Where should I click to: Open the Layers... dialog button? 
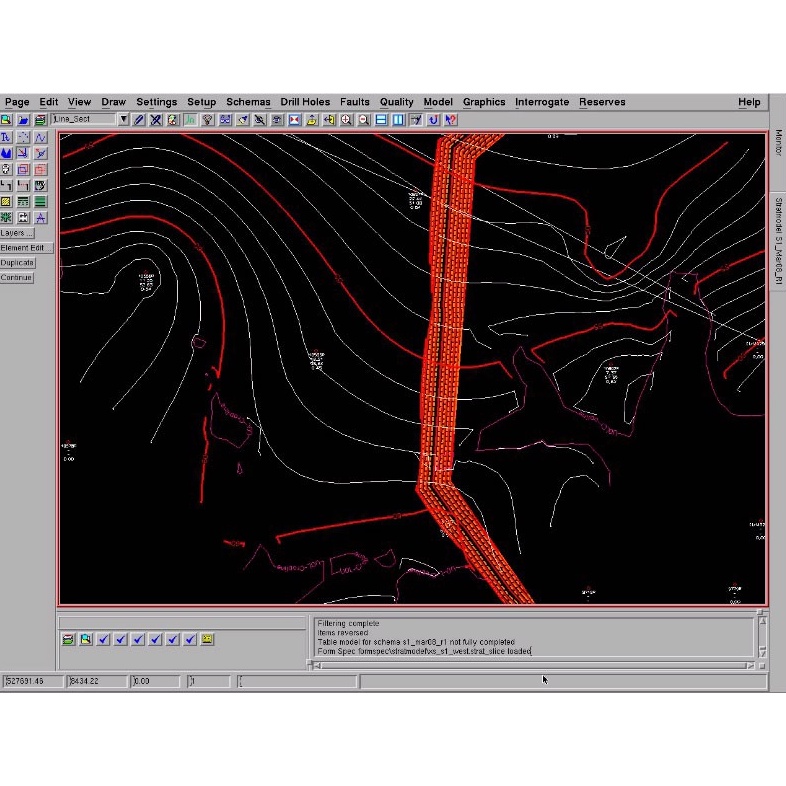pyautogui.click(x=17, y=233)
